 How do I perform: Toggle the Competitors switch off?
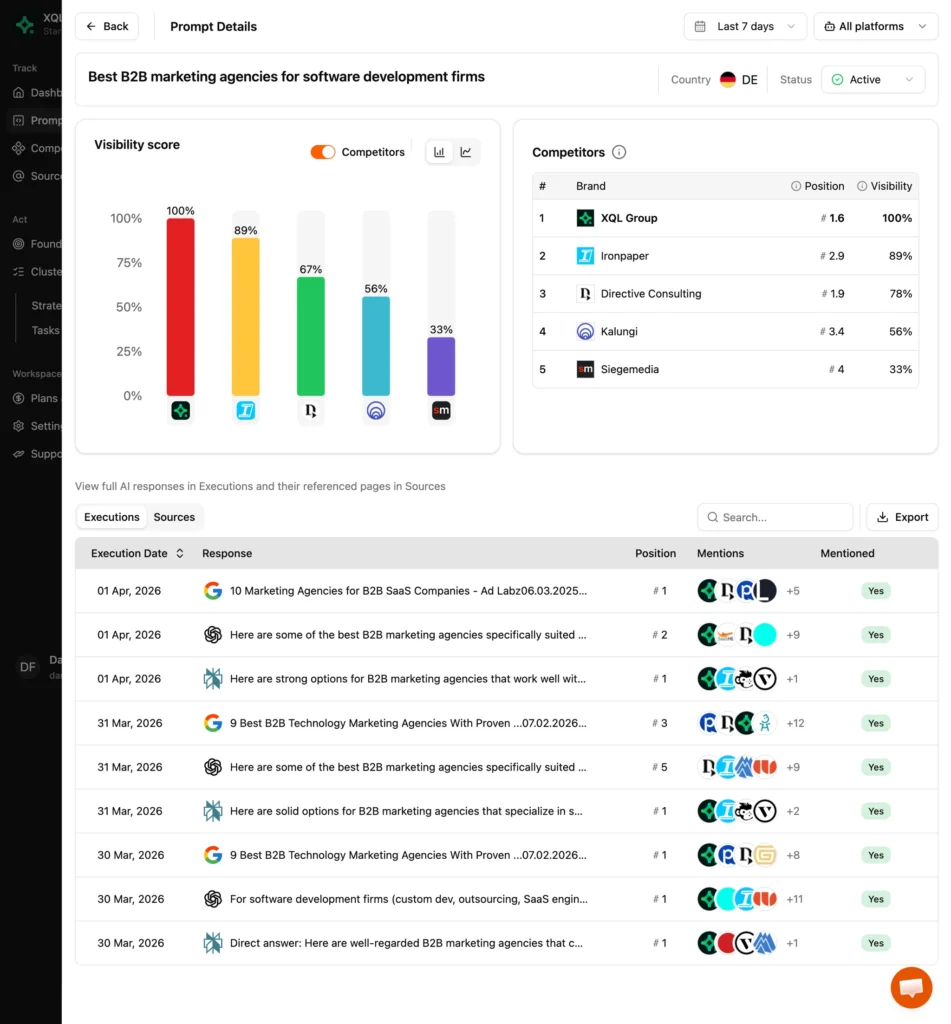click(322, 152)
